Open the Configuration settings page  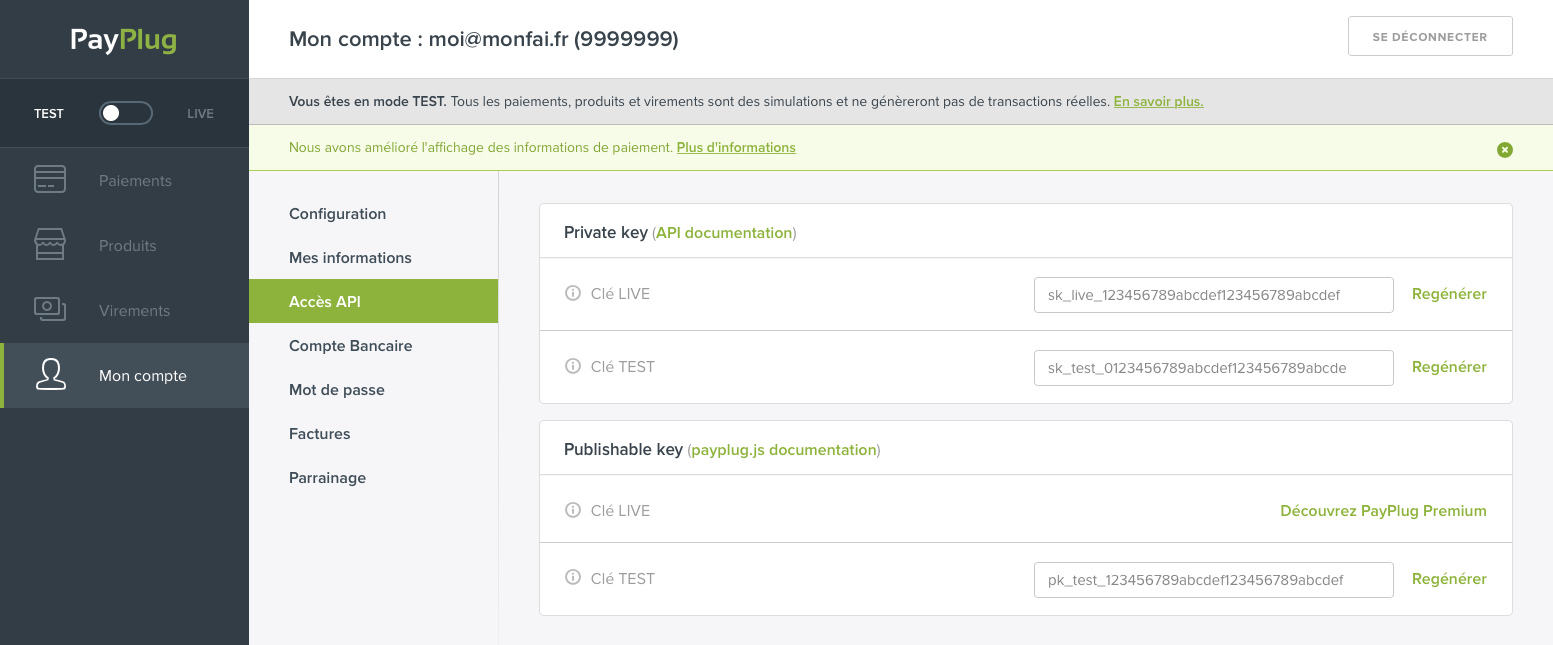coord(337,213)
